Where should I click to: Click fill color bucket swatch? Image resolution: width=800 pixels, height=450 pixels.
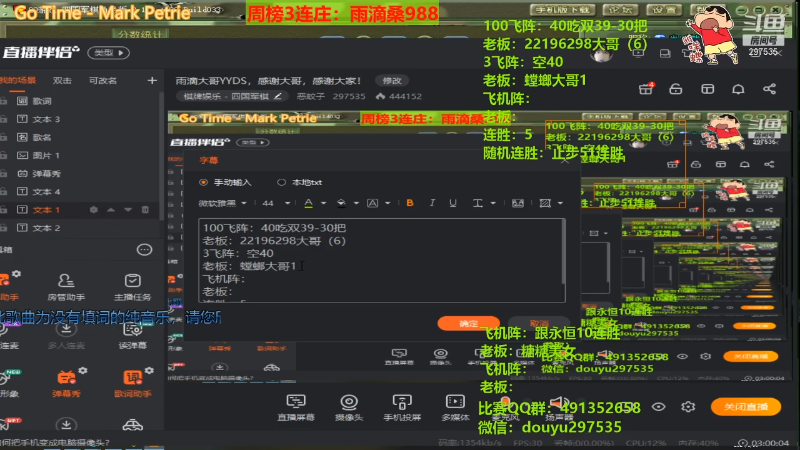tap(341, 203)
